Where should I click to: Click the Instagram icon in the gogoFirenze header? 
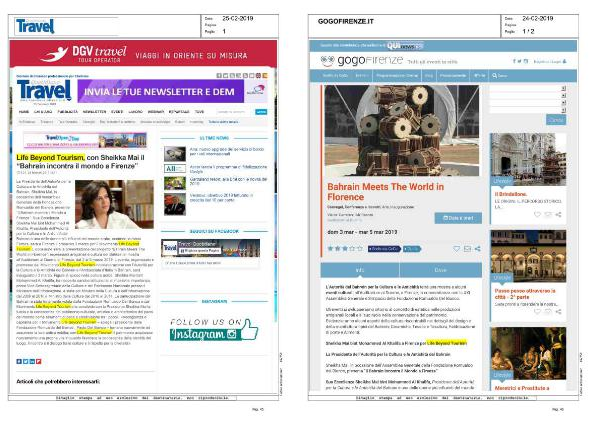coord(526,61)
